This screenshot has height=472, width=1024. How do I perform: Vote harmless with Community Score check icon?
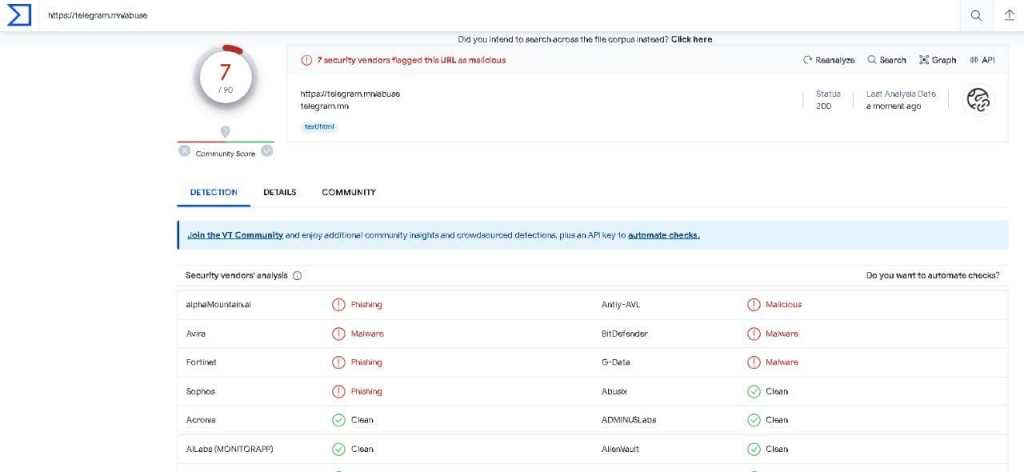point(266,151)
